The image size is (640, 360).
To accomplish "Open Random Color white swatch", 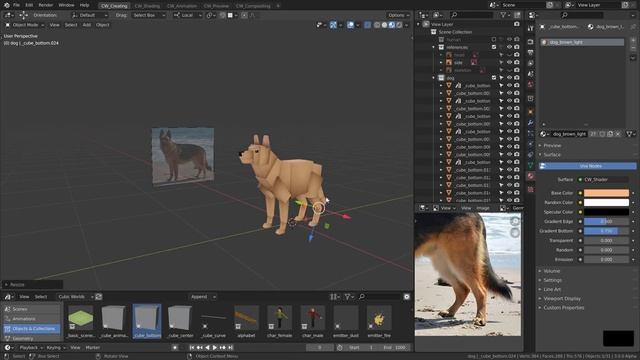I will click(606, 202).
